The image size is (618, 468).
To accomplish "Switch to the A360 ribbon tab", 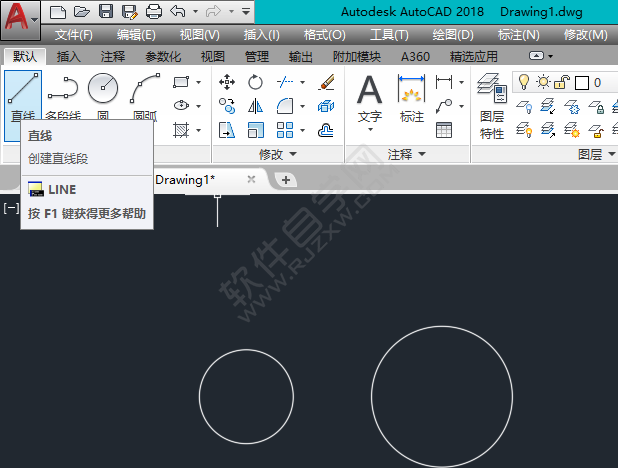I will (415, 57).
